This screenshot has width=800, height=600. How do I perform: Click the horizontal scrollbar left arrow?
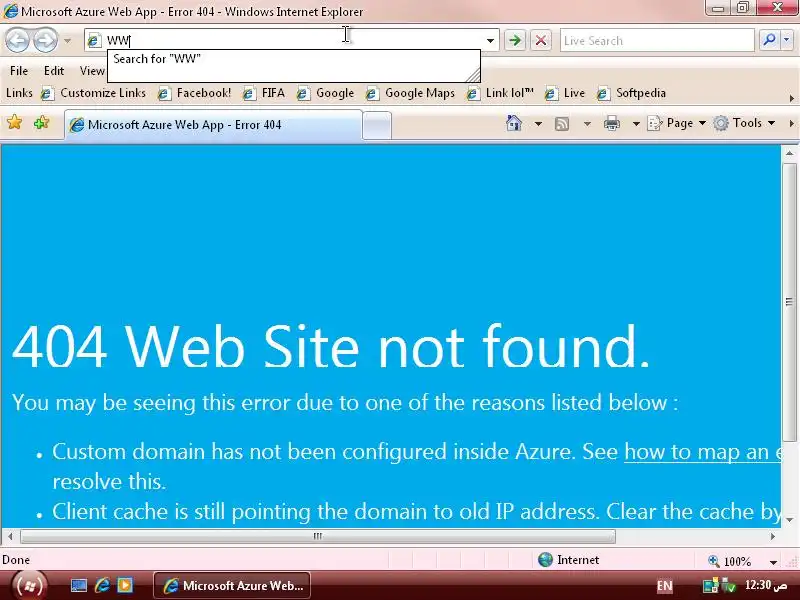tap(10, 536)
